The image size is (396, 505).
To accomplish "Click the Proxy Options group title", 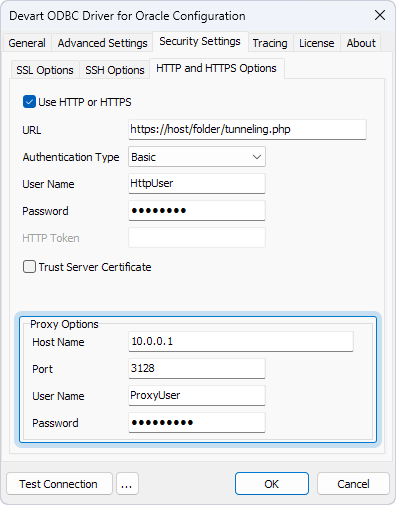I will [64, 324].
